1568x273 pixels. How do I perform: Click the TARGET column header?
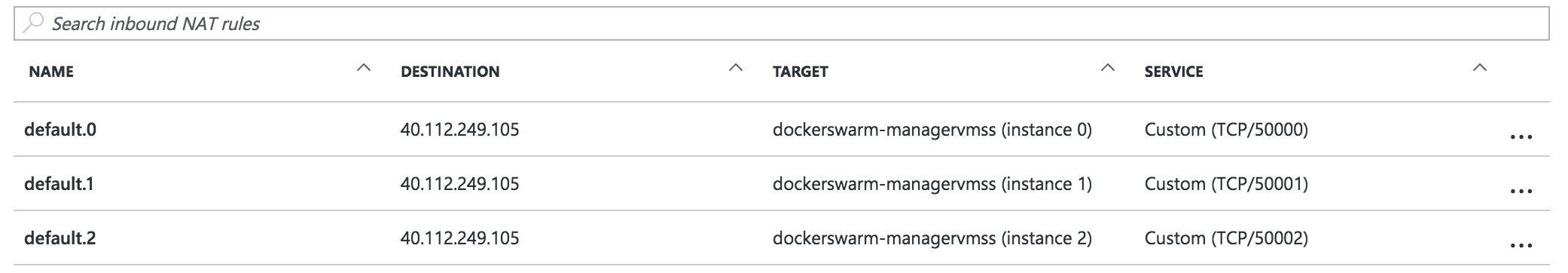(x=800, y=72)
